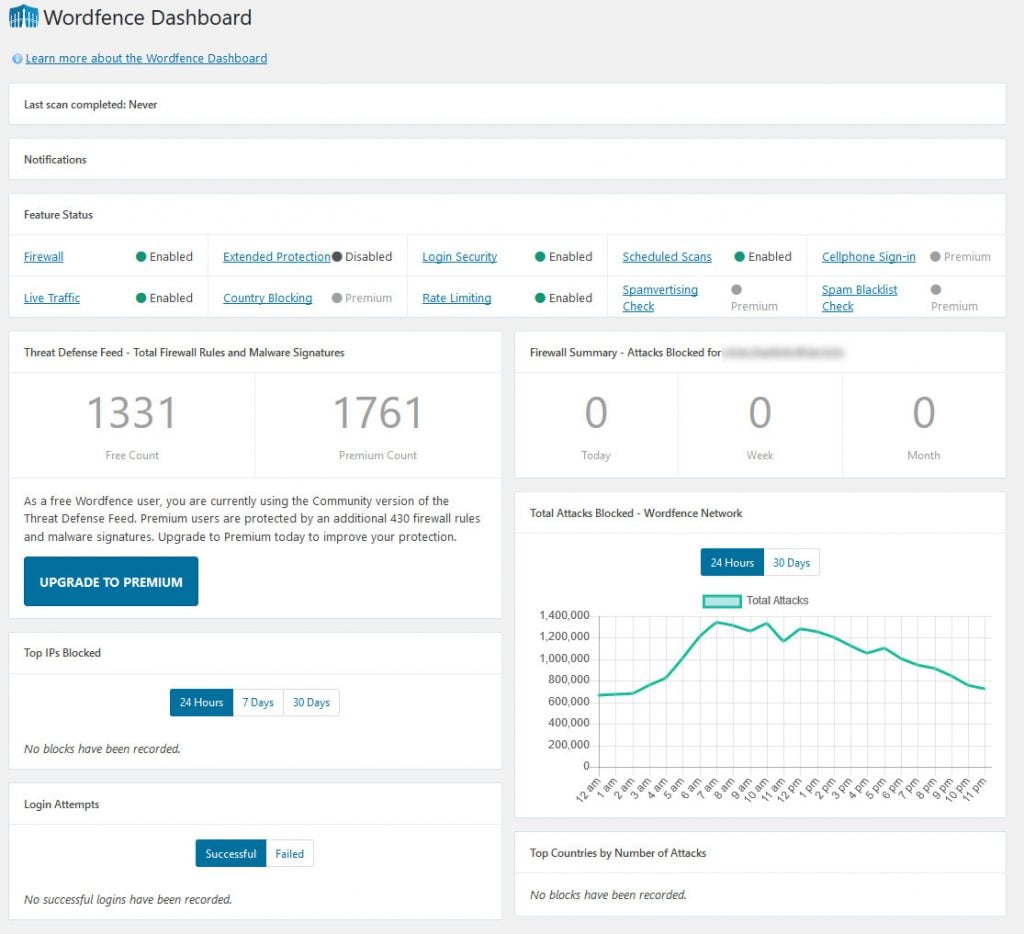Click the green status dot for Live Traffic
The width and height of the screenshot is (1024, 934).
(141, 298)
